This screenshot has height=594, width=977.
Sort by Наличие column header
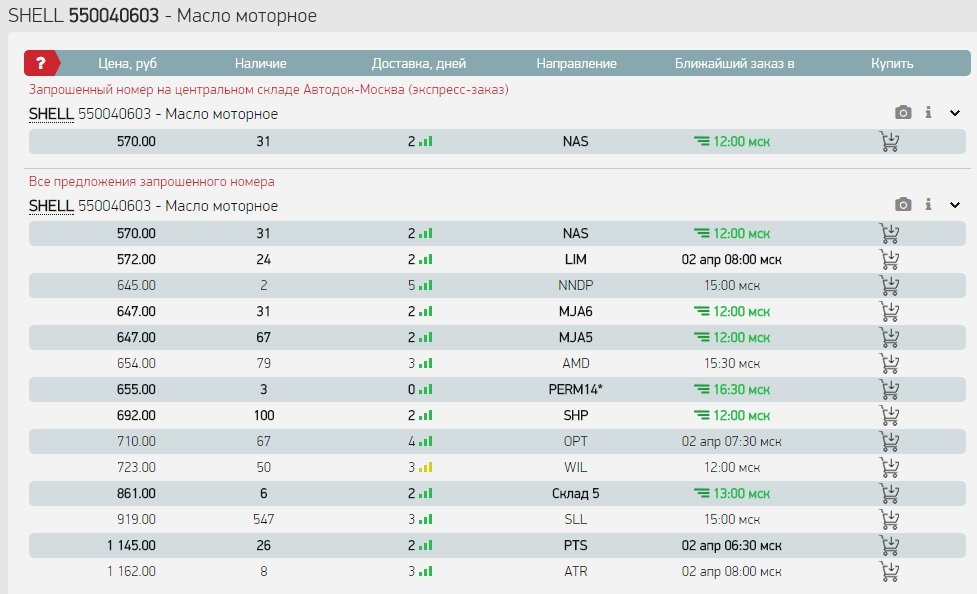(260, 63)
